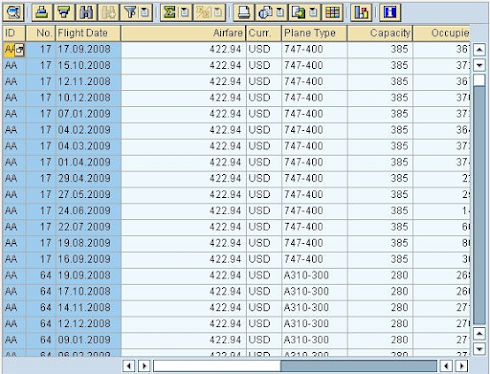
Task: Select the Plane Type column header
Action: (x=314, y=33)
